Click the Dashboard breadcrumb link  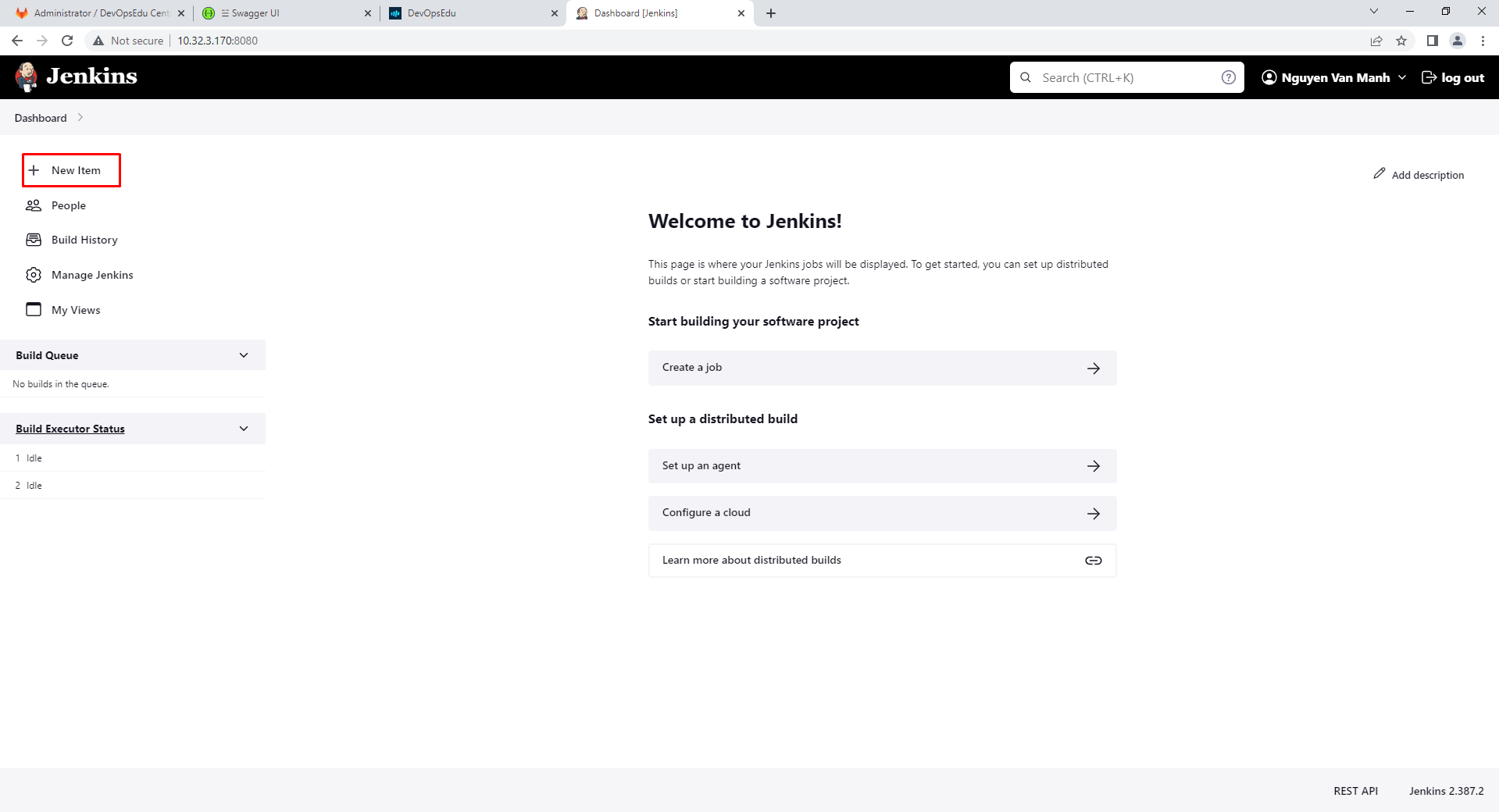[41, 118]
